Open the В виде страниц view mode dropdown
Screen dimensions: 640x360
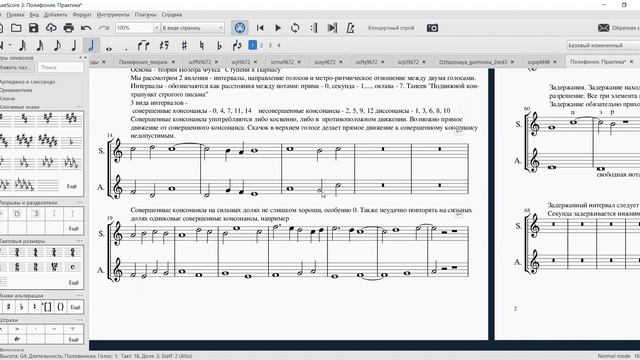pos(193,28)
